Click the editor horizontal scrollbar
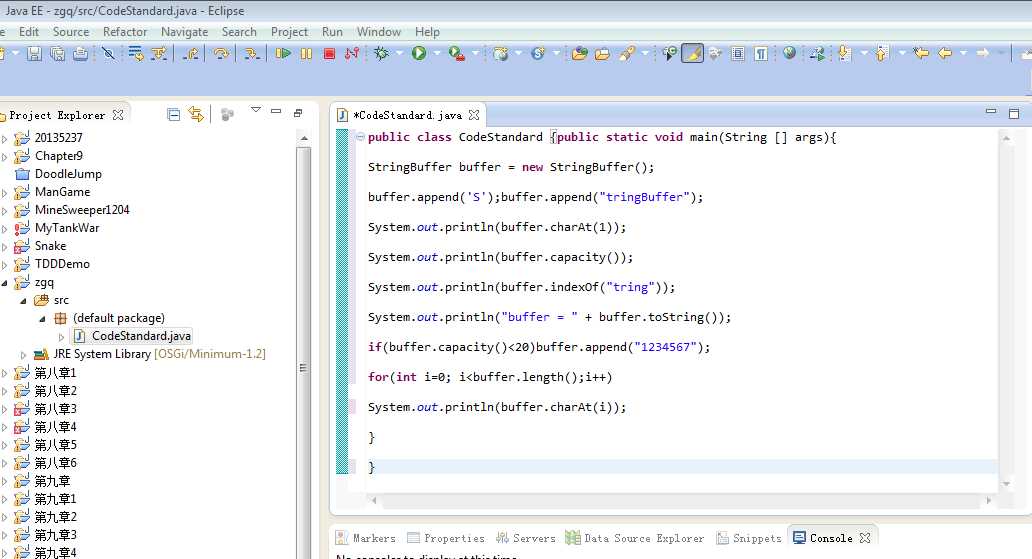1032x559 pixels. click(x=681, y=500)
